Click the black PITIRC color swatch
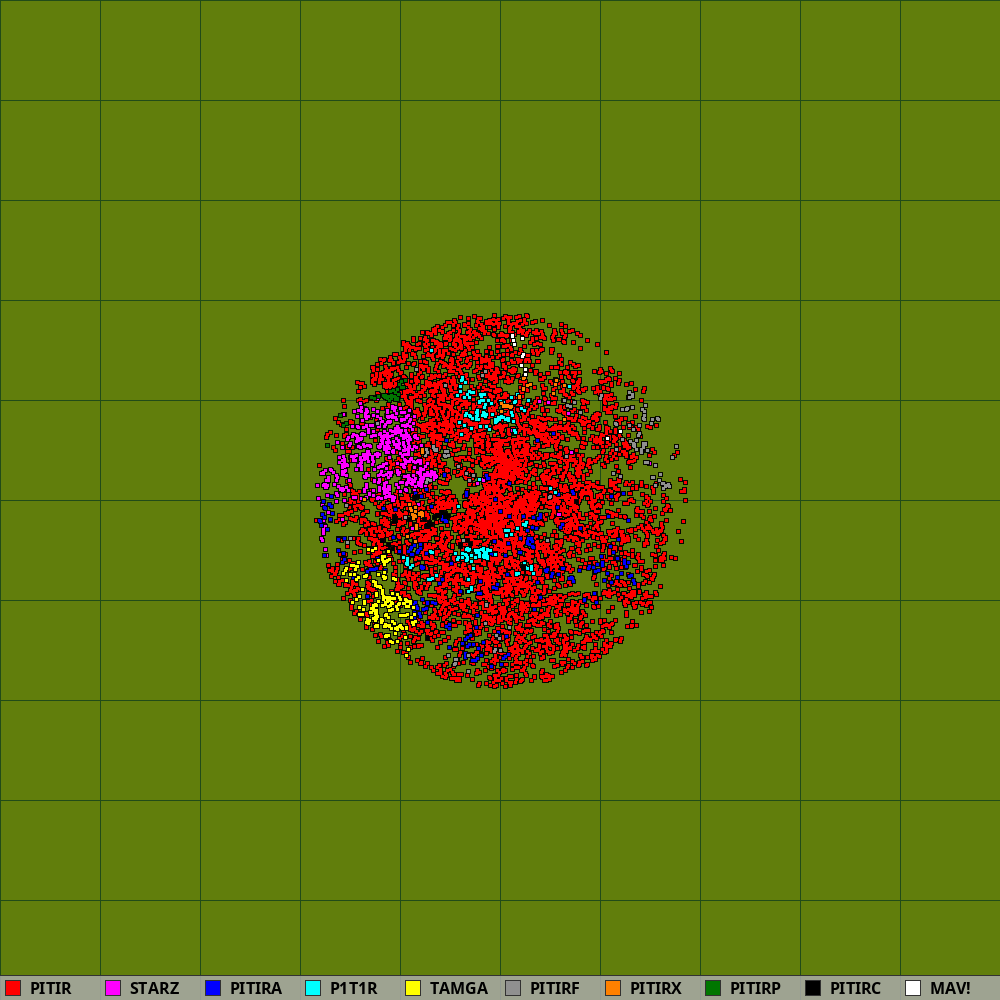This screenshot has height=1000, width=1000. pyautogui.click(x=813, y=988)
